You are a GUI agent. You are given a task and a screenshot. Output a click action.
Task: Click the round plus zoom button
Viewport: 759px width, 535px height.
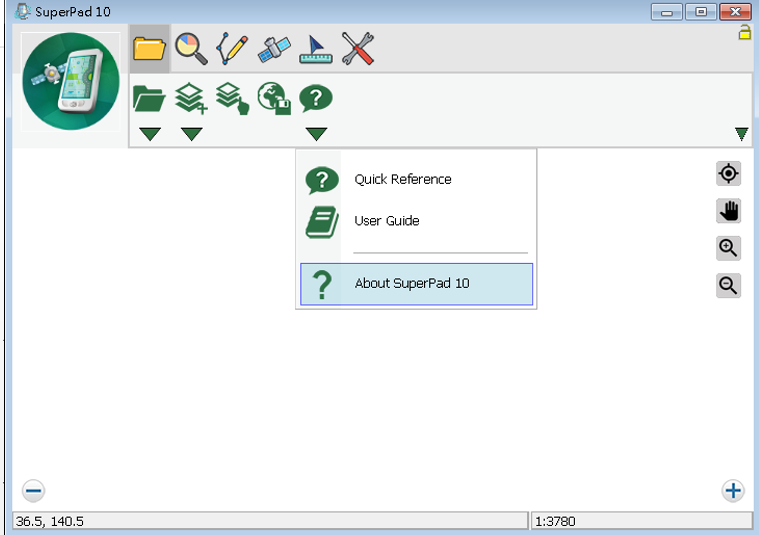(733, 491)
